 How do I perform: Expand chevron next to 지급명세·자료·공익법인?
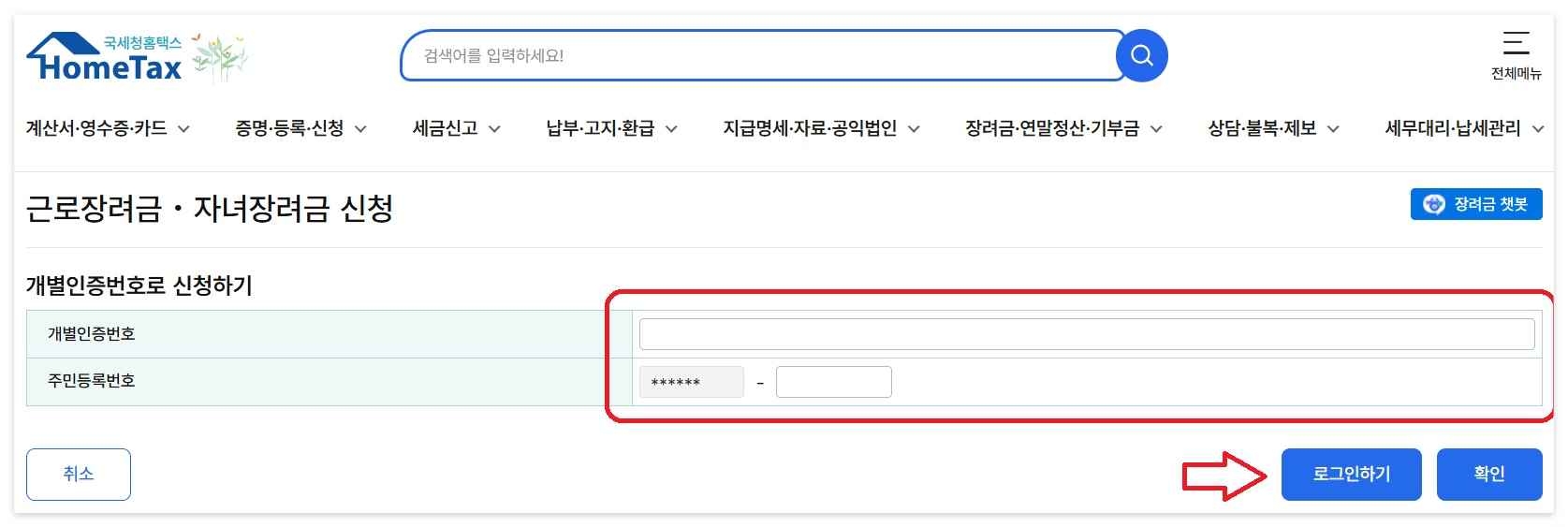tap(914, 129)
